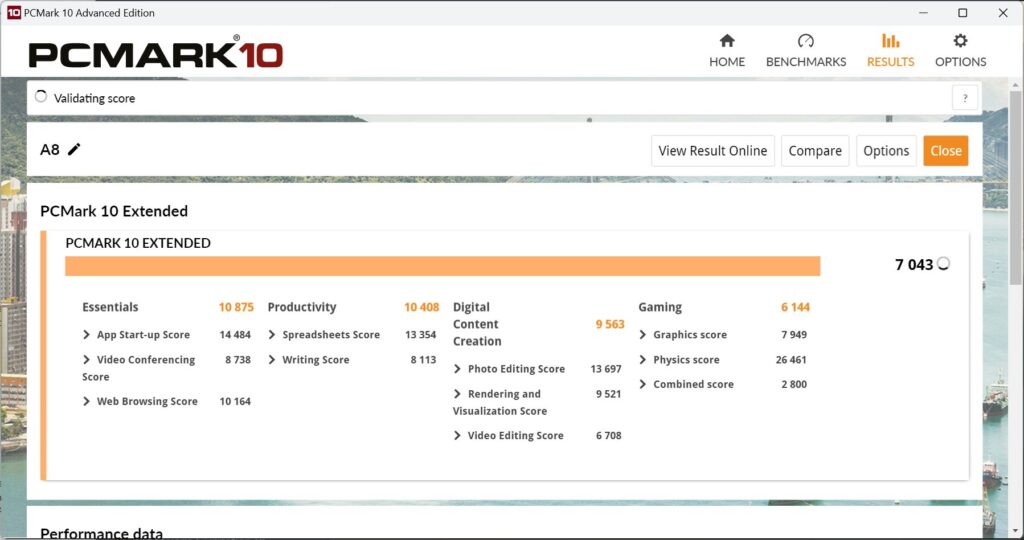Click View Result Online button
This screenshot has width=1024, height=540.
click(712, 151)
